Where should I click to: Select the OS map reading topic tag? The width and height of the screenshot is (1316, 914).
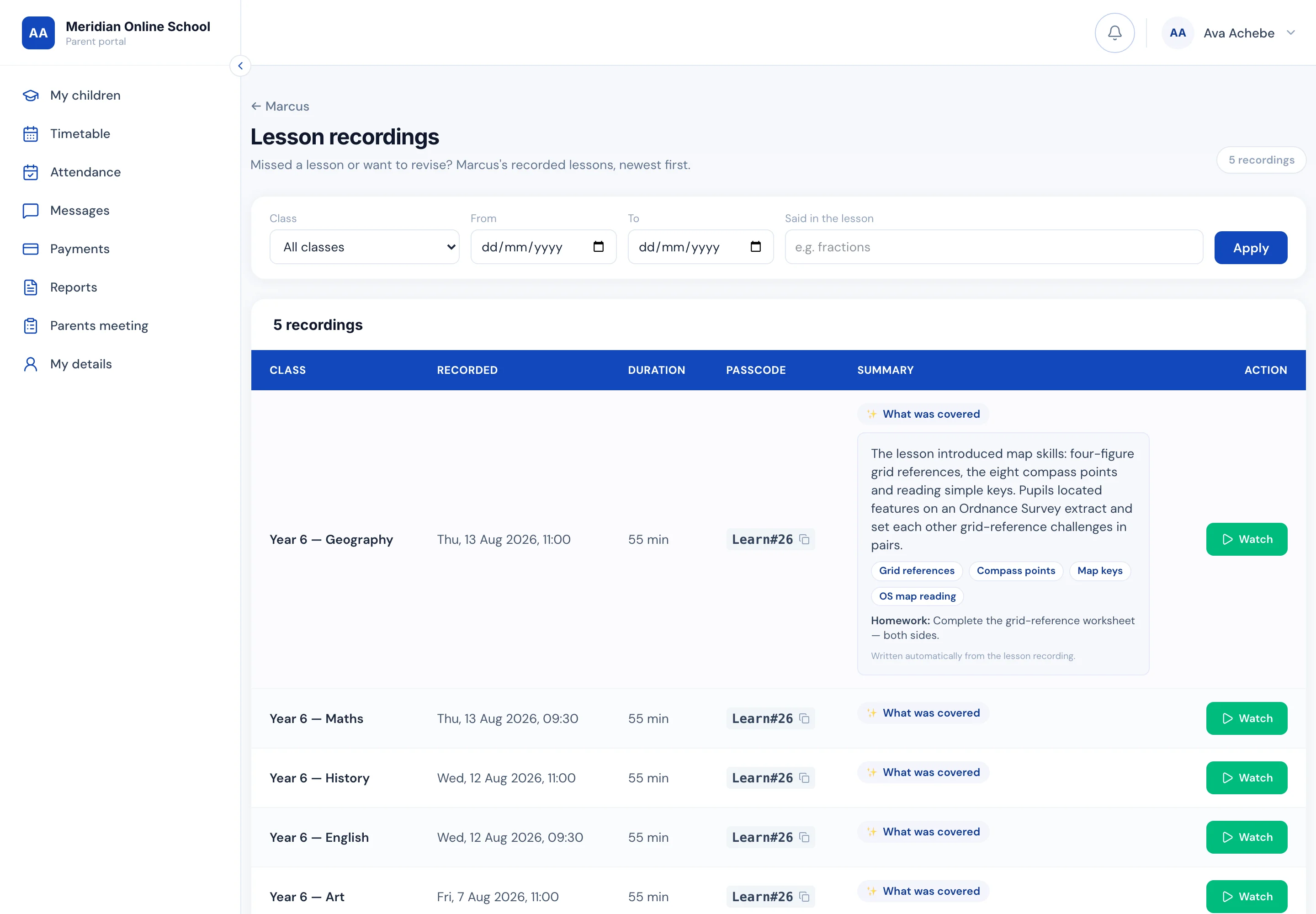[x=917, y=596]
